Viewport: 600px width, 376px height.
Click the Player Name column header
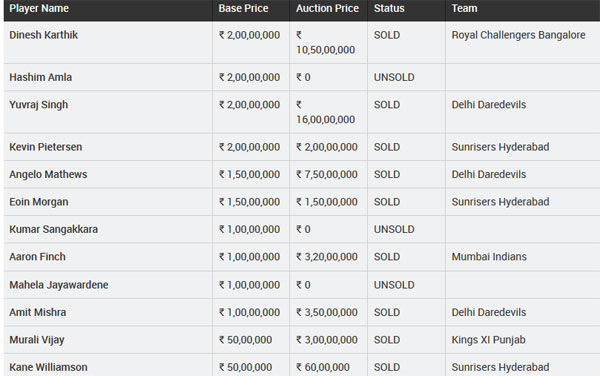tap(39, 8)
